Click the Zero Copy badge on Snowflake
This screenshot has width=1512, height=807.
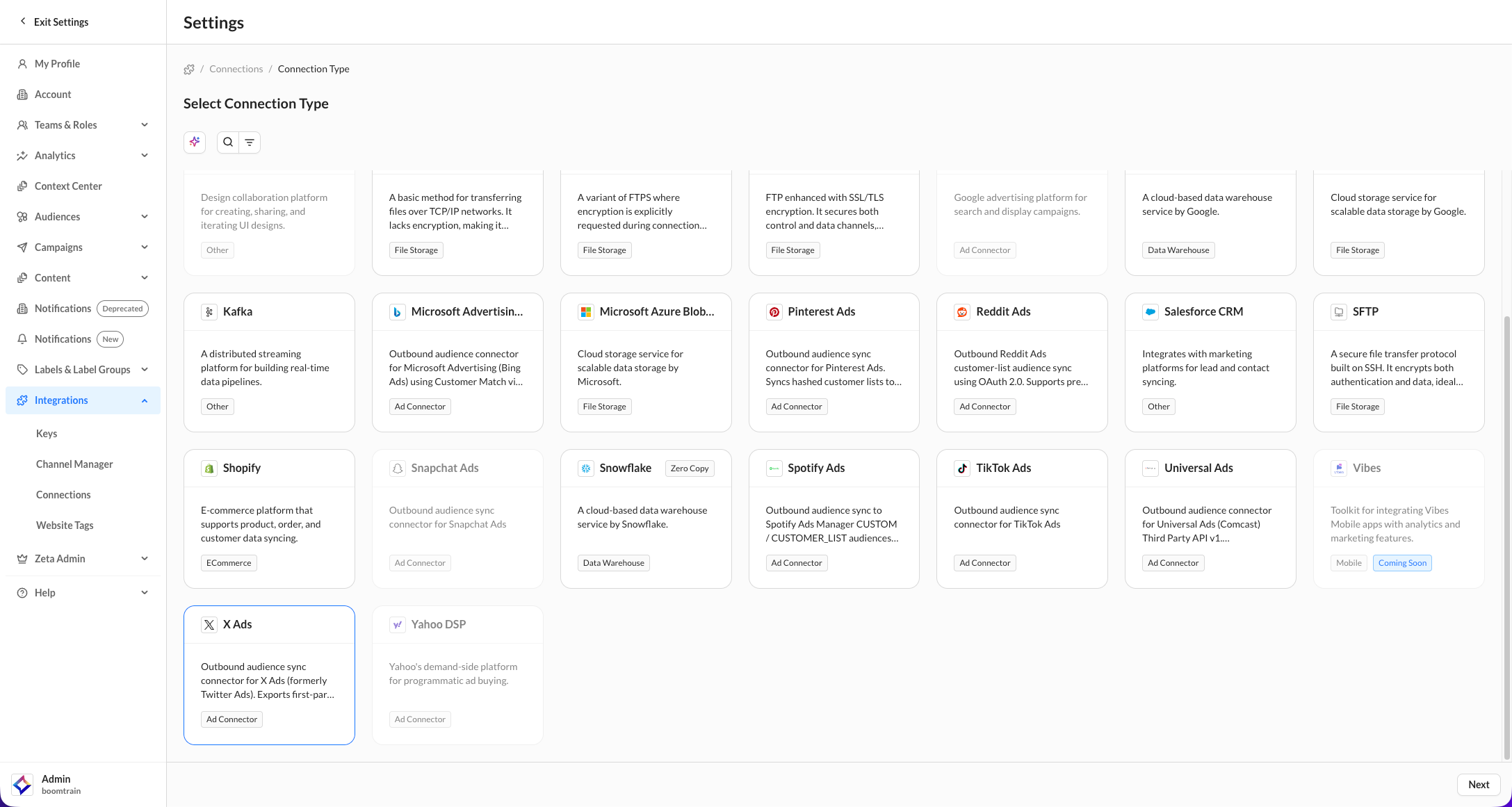coord(690,468)
